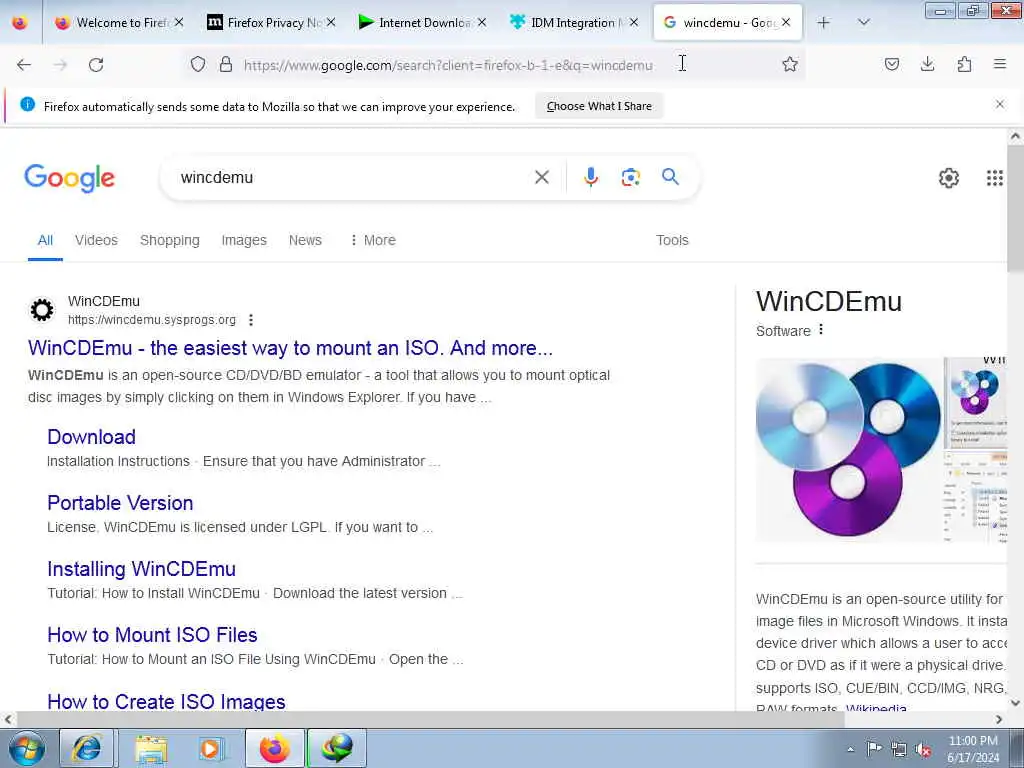The image size is (1024, 768).
Task: Open the Downloads panel icon
Action: pyautogui.click(x=927, y=64)
